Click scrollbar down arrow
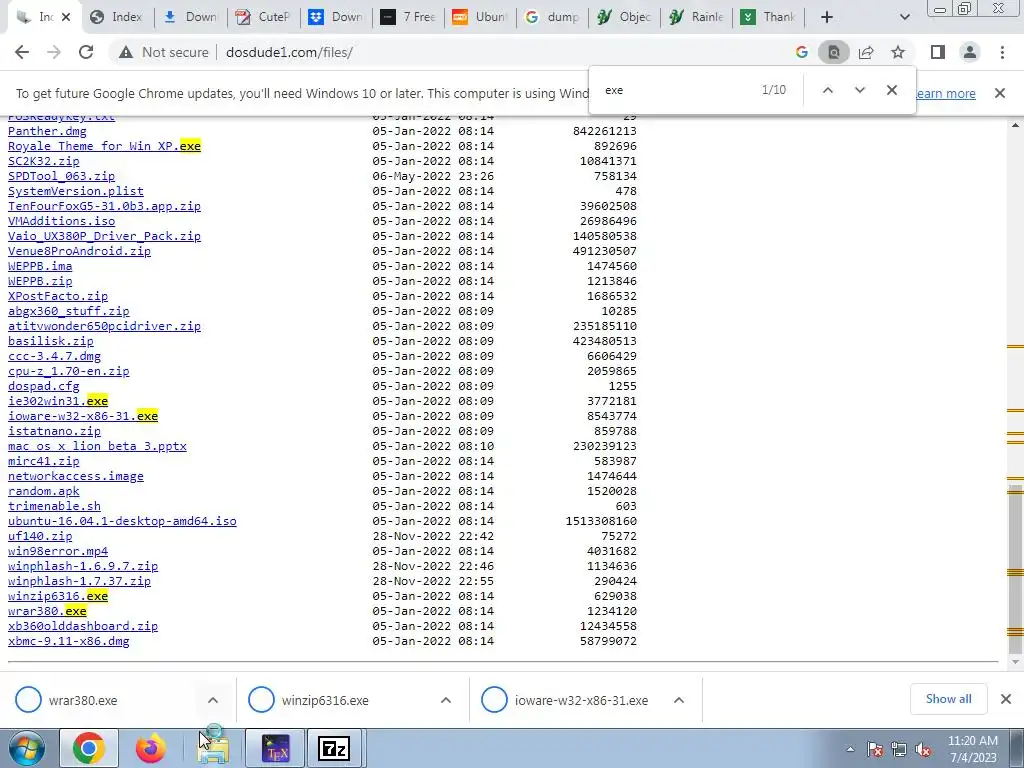Screen dimensions: 1024x768 tap(1015, 662)
